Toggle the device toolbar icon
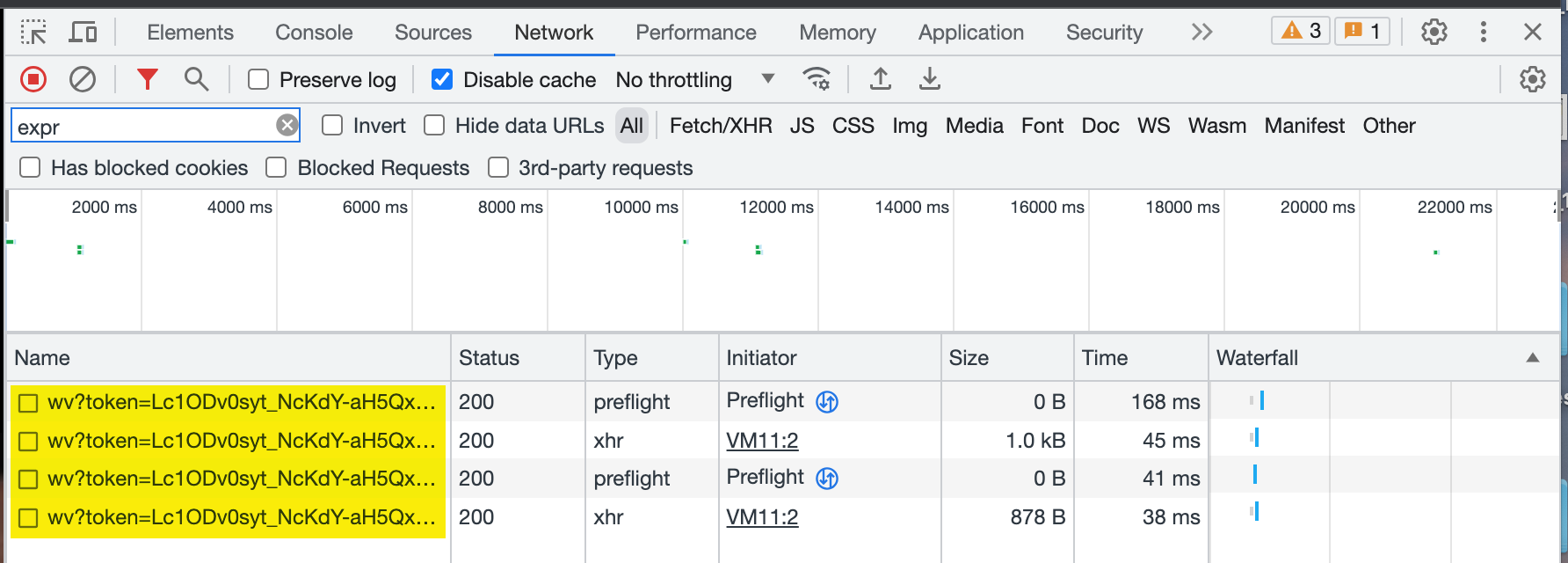This screenshot has height=563, width=1568. point(83,33)
